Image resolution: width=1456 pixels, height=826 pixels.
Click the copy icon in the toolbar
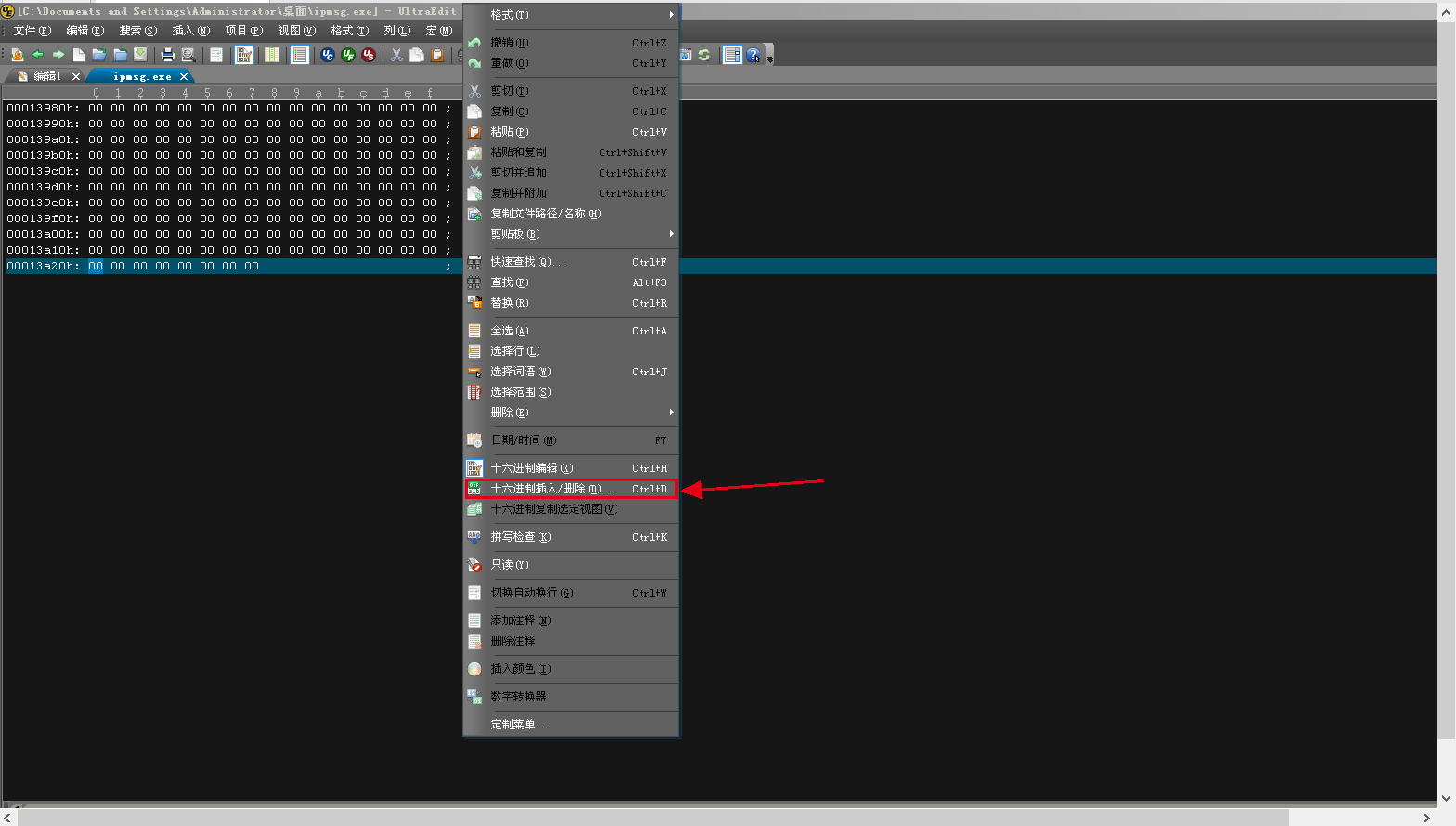[x=417, y=55]
